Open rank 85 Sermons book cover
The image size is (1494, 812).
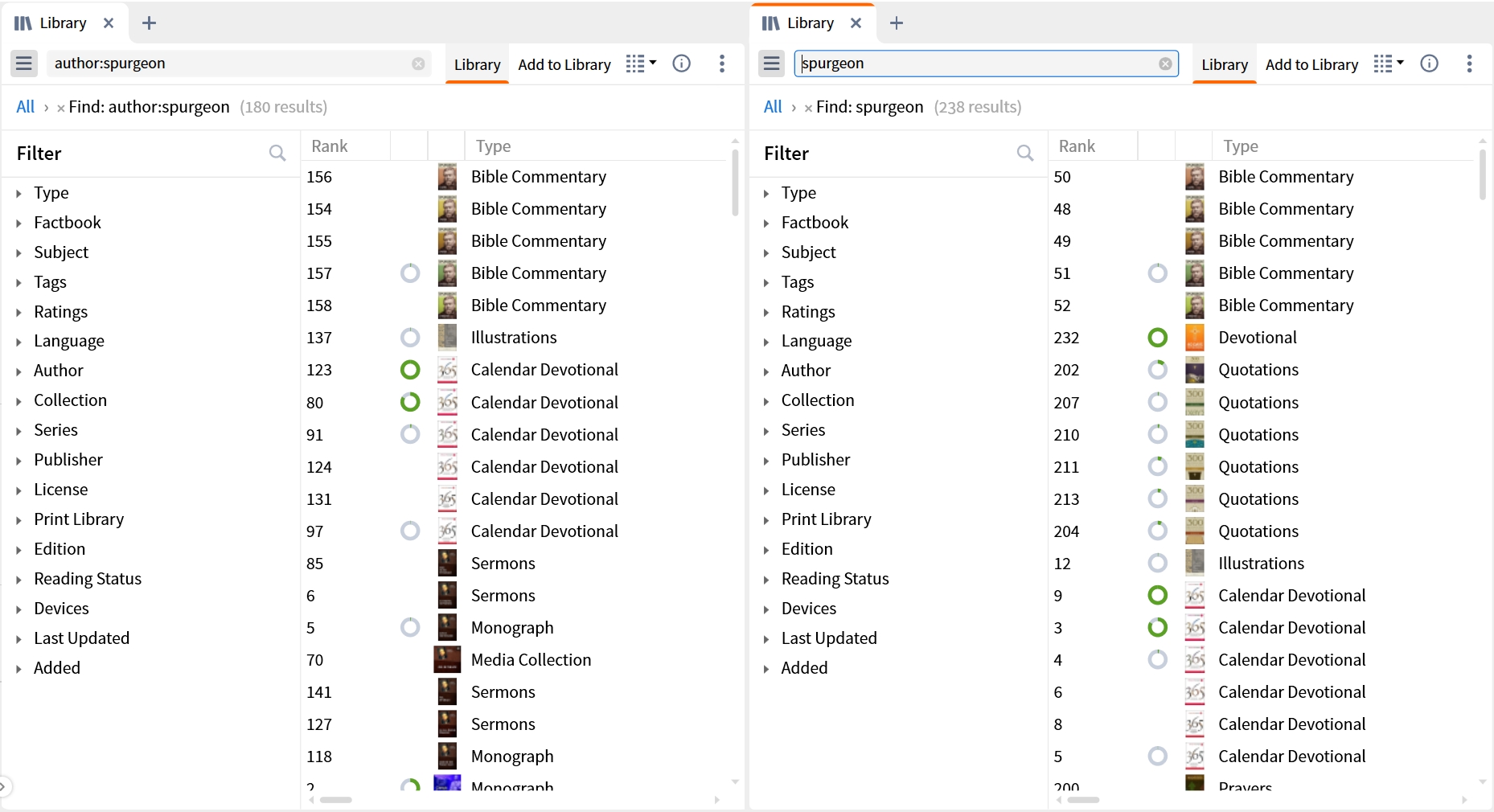[x=447, y=564]
